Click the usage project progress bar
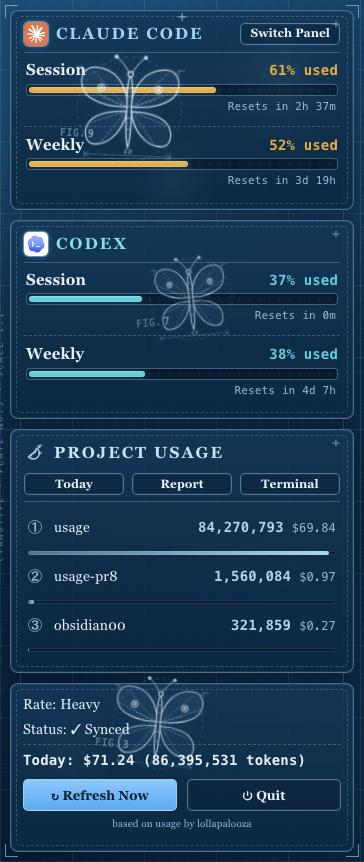 (x=181, y=553)
